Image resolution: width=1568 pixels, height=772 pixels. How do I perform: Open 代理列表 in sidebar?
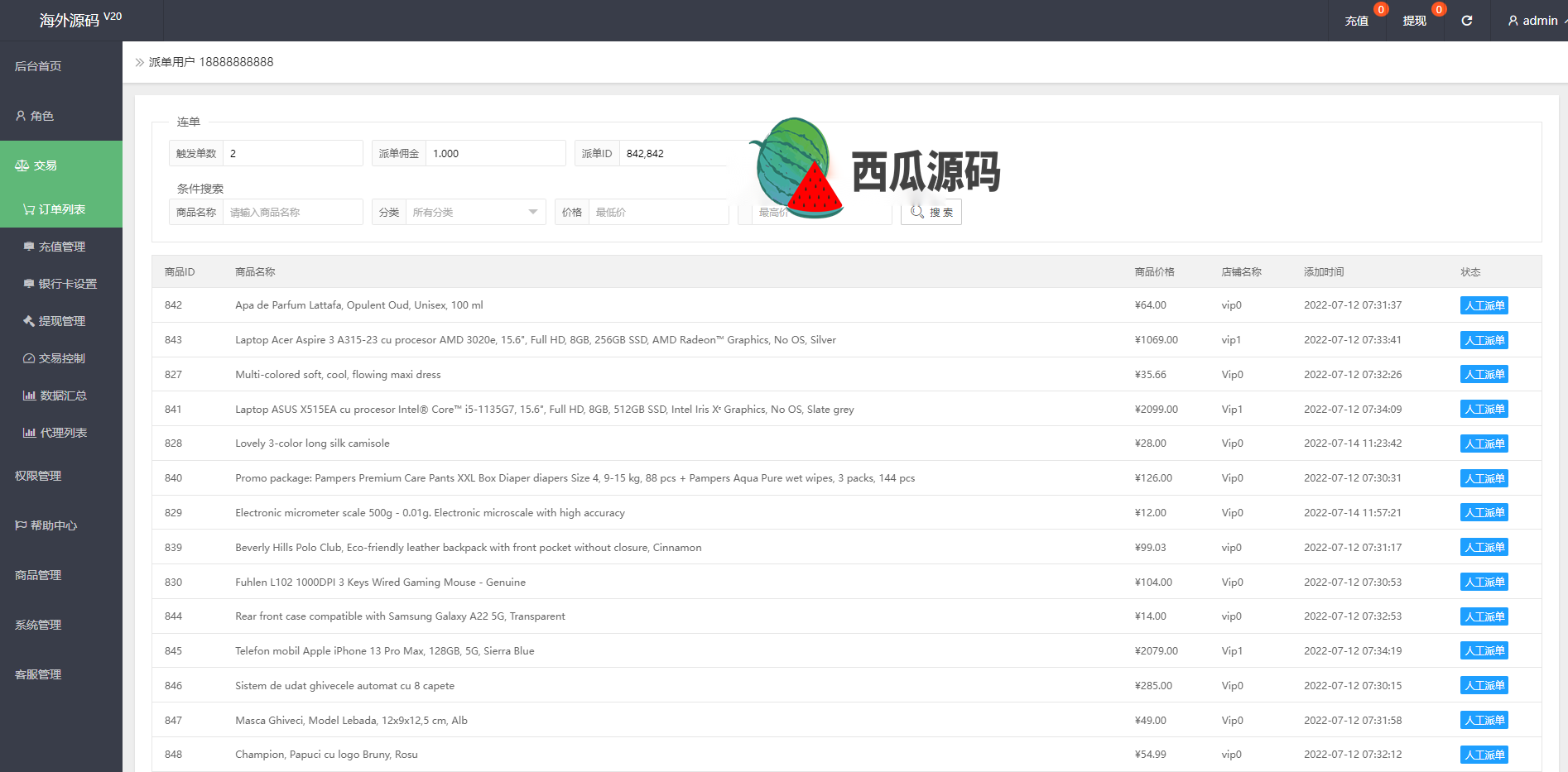tap(63, 433)
